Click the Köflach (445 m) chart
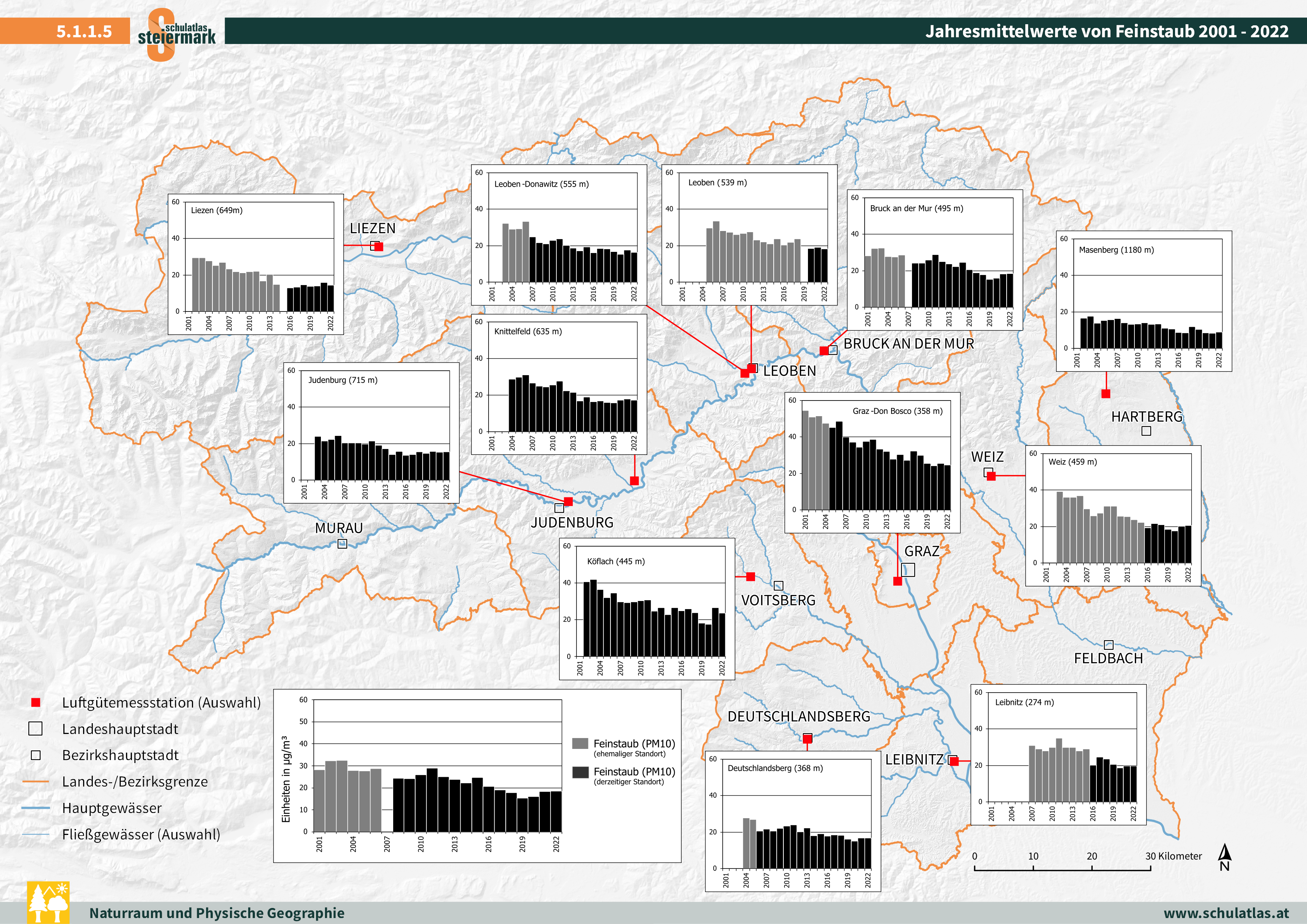 point(647,609)
